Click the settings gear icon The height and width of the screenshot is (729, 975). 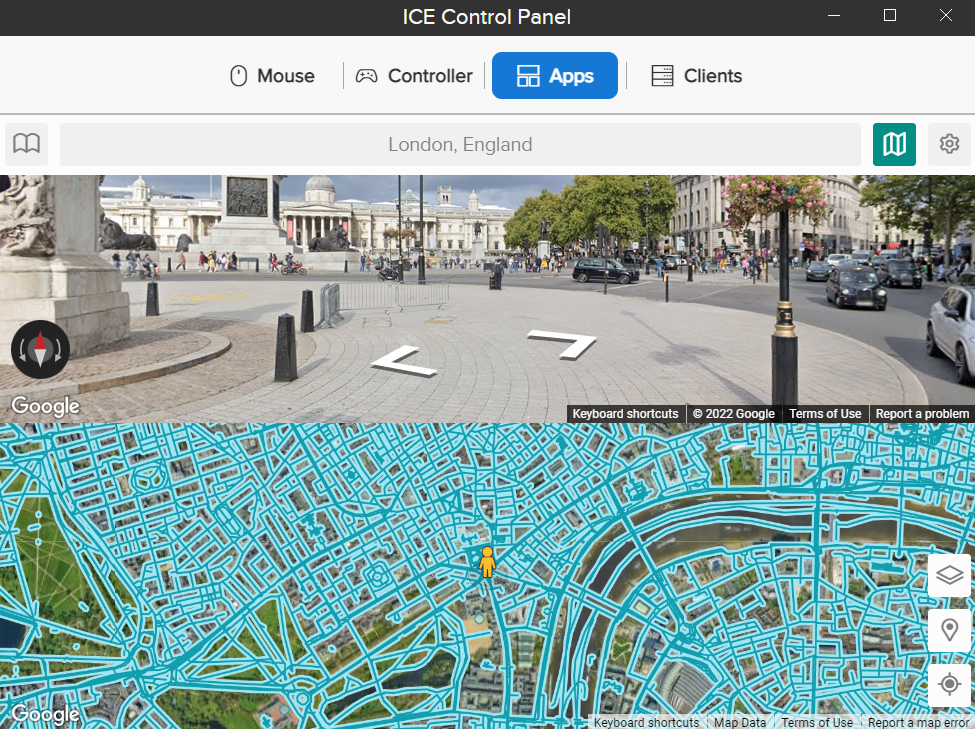click(x=948, y=144)
